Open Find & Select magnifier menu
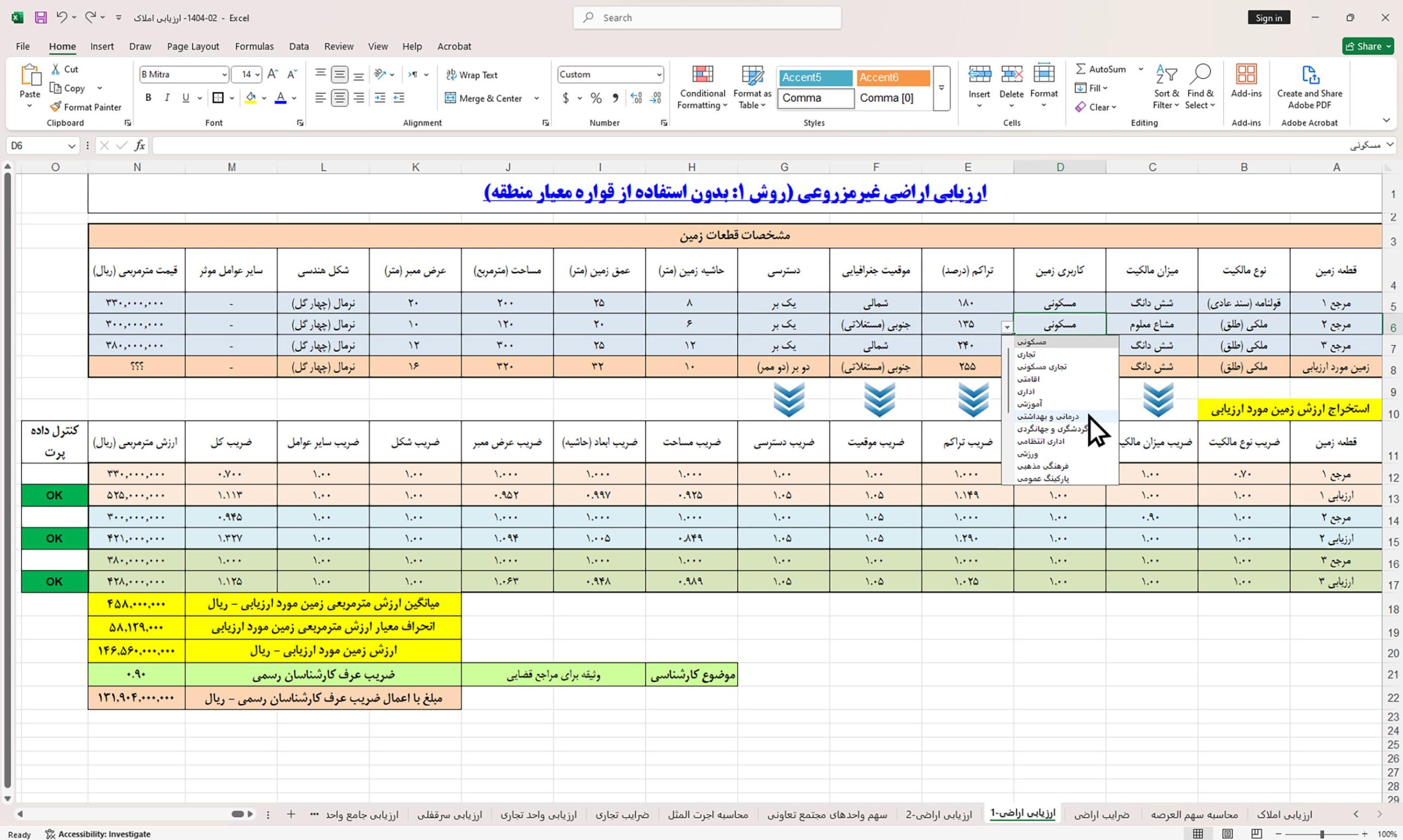 pyautogui.click(x=1200, y=87)
